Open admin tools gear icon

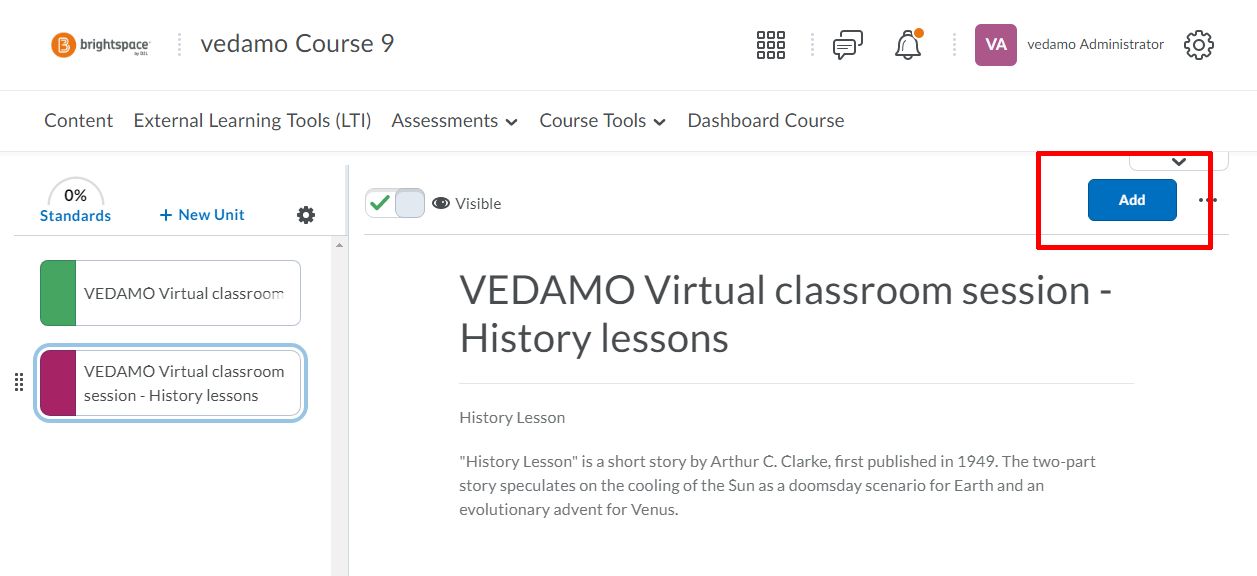(x=1199, y=45)
